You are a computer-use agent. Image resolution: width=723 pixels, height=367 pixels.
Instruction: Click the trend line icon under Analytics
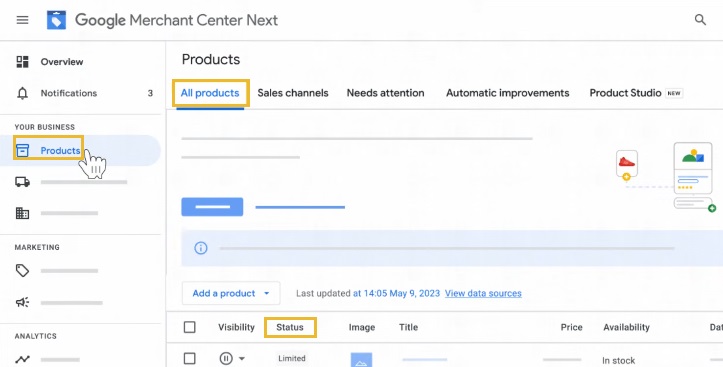pyautogui.click(x=22, y=359)
